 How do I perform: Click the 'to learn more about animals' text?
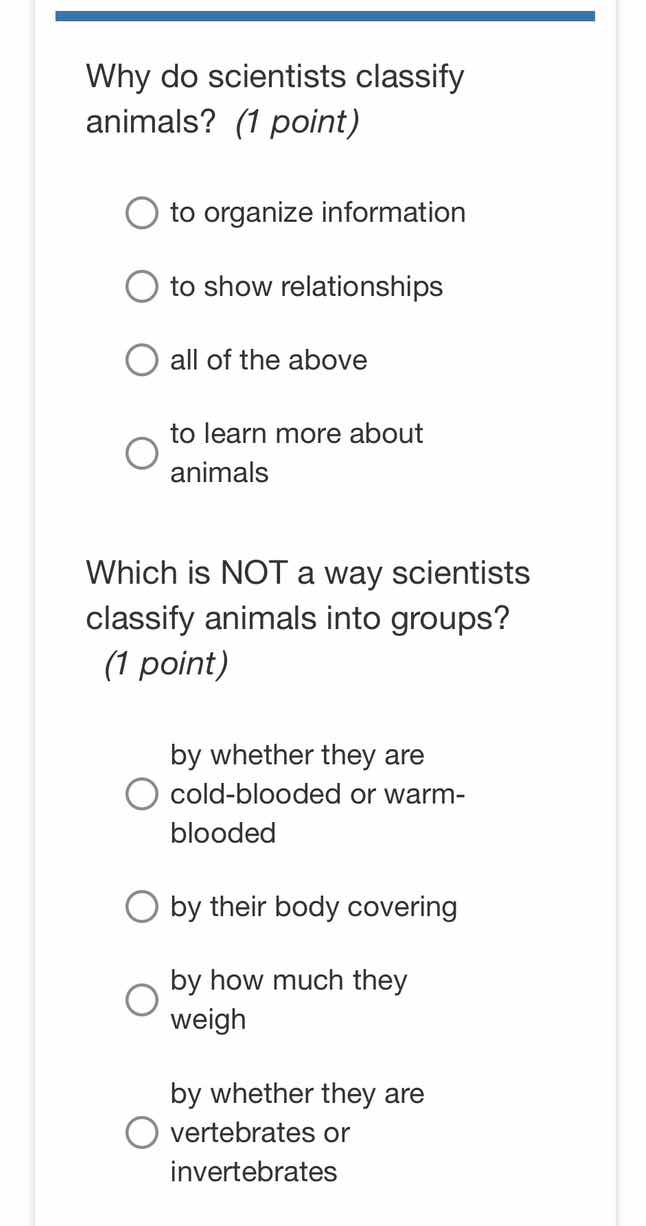[296, 452]
